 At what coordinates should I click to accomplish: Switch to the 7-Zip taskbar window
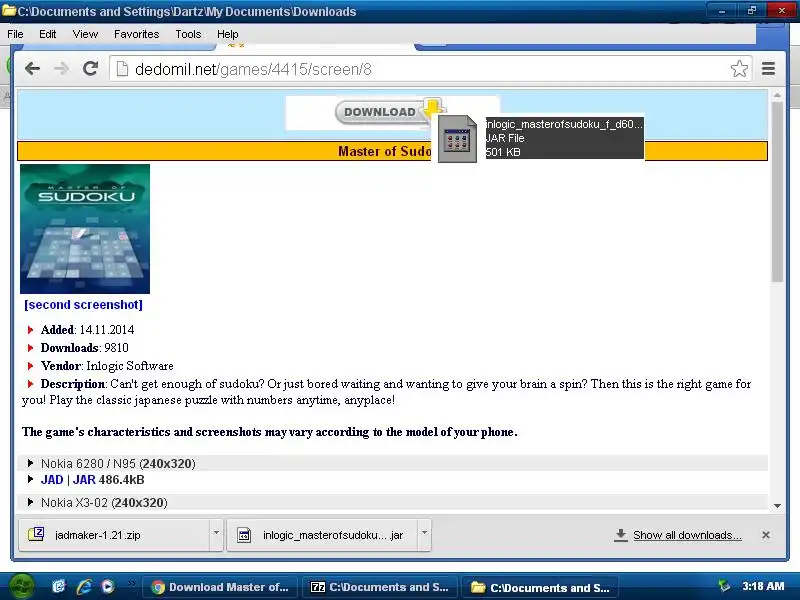(x=380, y=587)
